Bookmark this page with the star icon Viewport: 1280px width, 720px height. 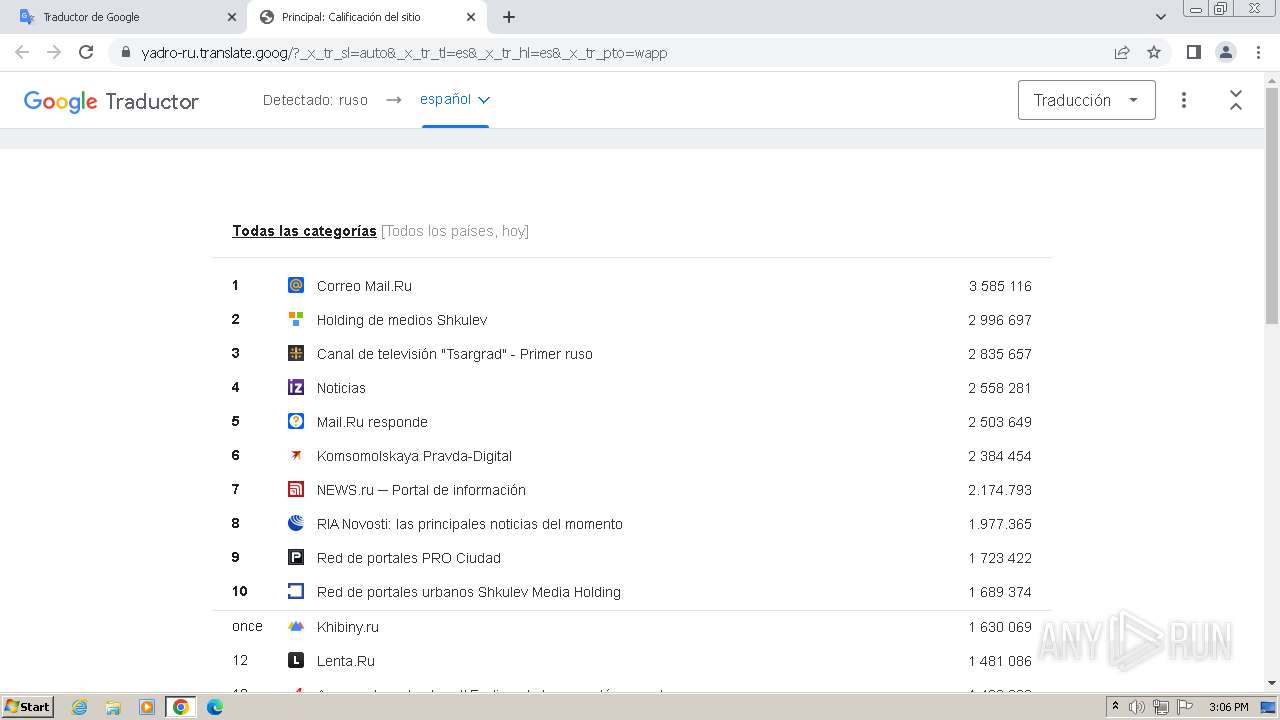[x=1154, y=52]
